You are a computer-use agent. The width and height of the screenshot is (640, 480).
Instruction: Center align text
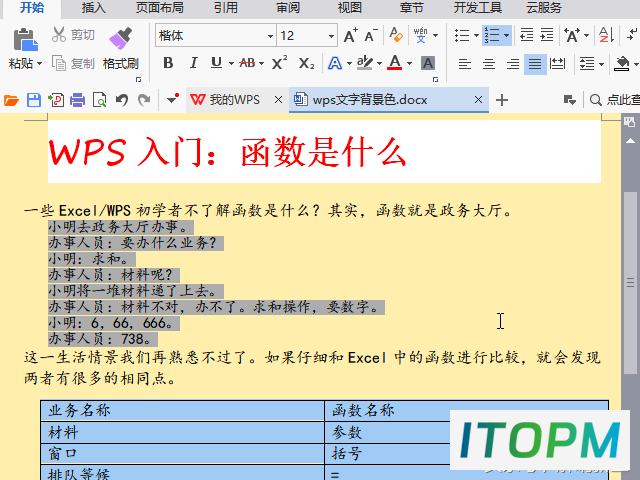(x=489, y=64)
